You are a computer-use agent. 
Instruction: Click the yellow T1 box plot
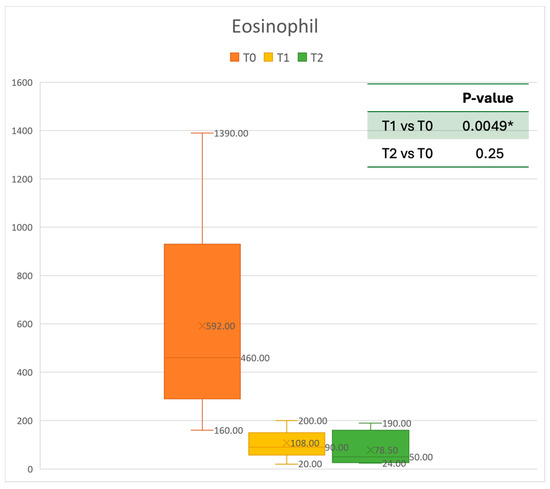[287, 444]
